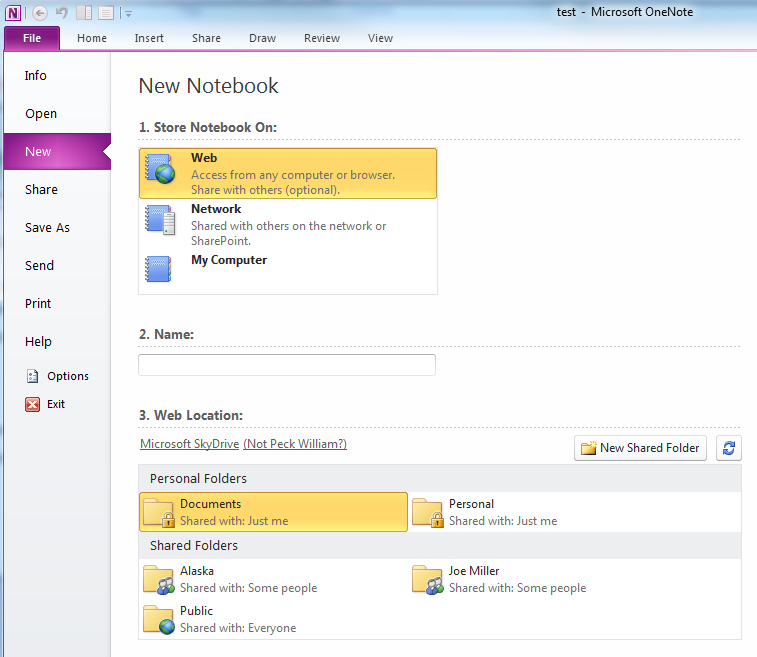Image resolution: width=757 pixels, height=657 pixels.
Task: Click 'Shared with: Everyone' text
Action: (238, 628)
